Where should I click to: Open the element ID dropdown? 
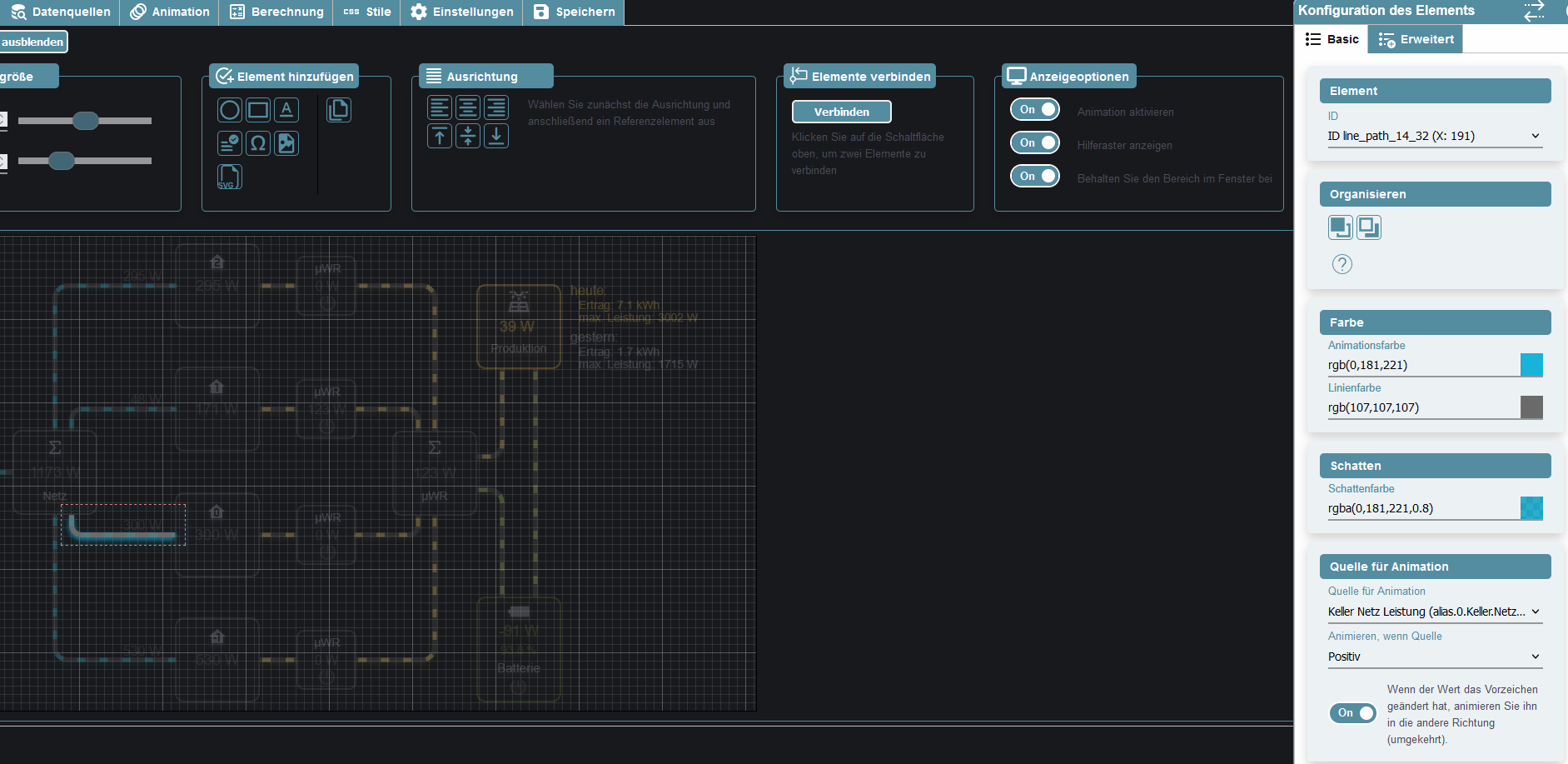pos(1435,136)
